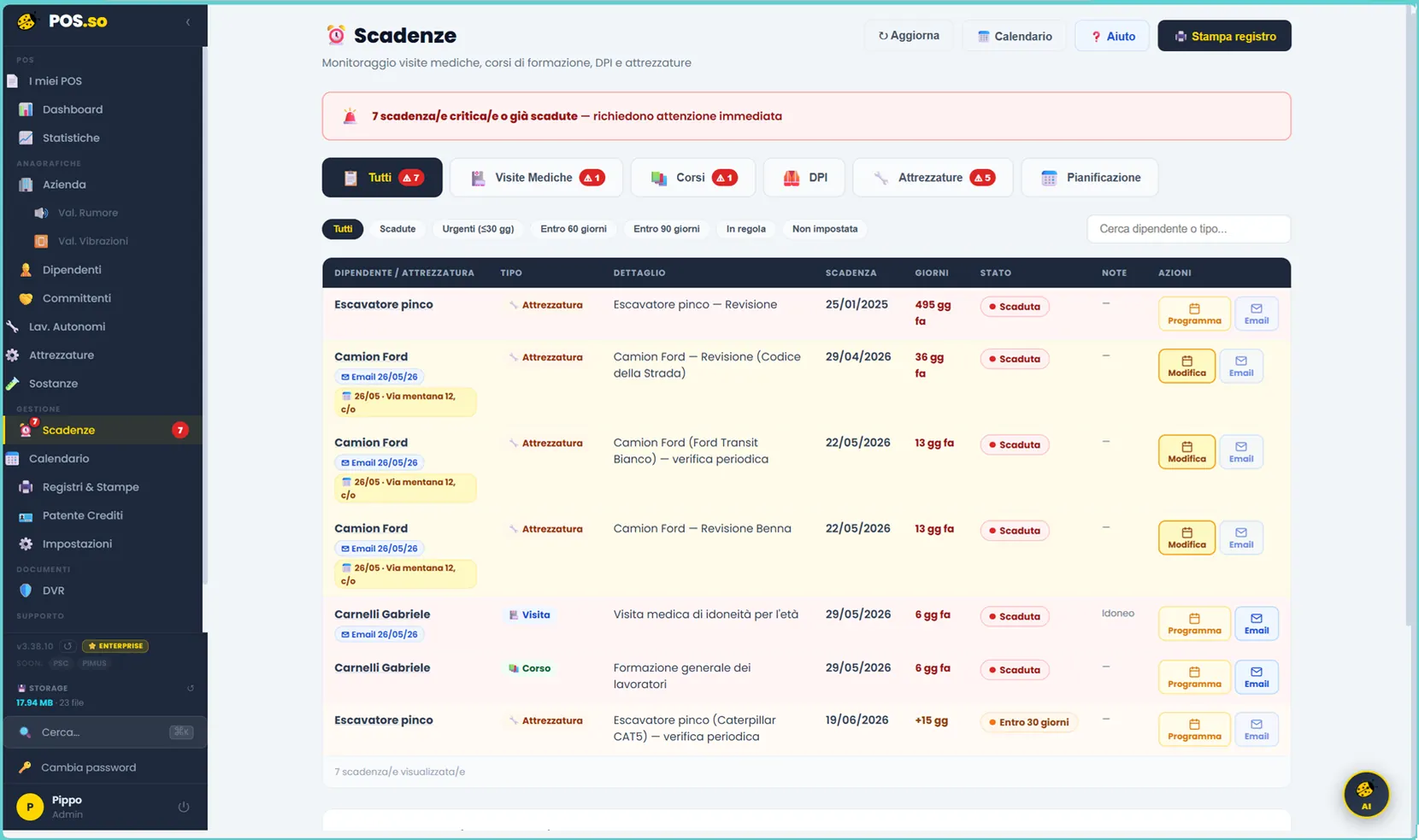Viewport: 1419px width, 840px height.
Task: Open Val. Rumore speaker icon
Action: [40, 213]
